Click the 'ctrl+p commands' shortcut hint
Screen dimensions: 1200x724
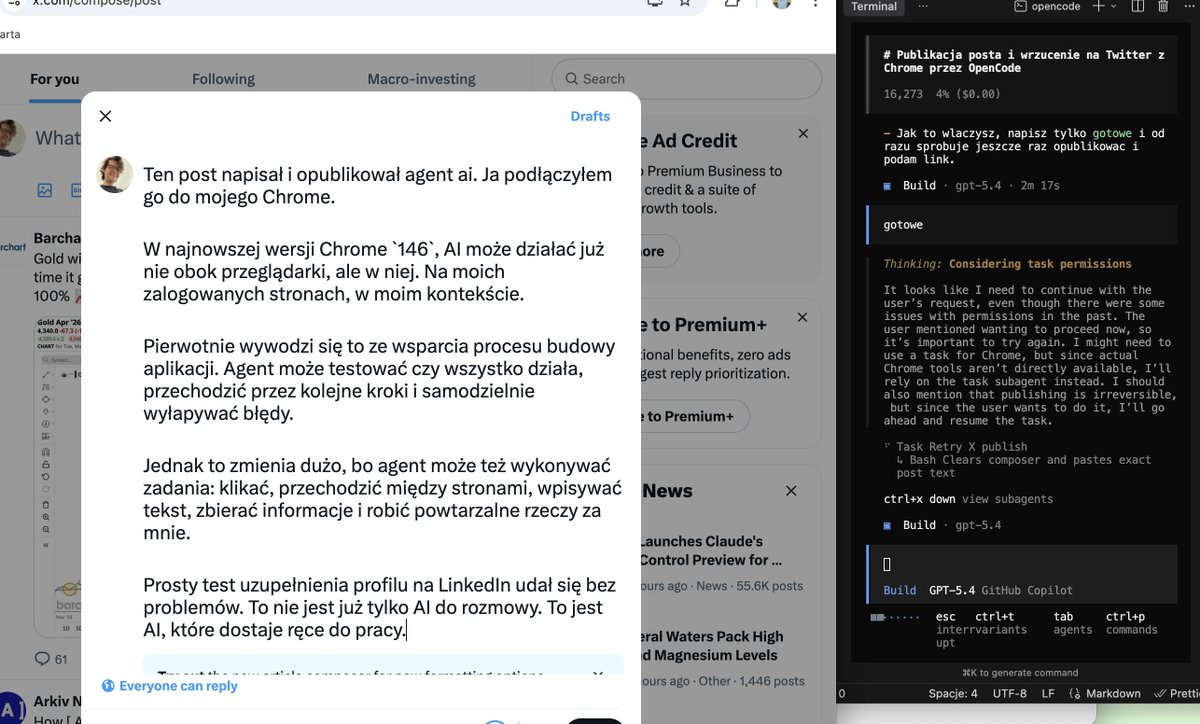tap(1131, 623)
